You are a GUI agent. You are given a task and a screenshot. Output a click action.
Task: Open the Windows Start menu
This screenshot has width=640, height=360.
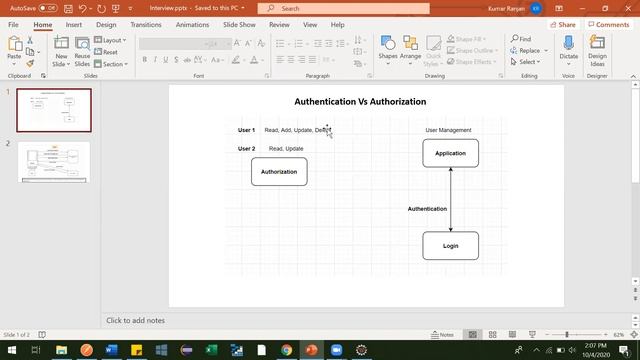click(12, 350)
